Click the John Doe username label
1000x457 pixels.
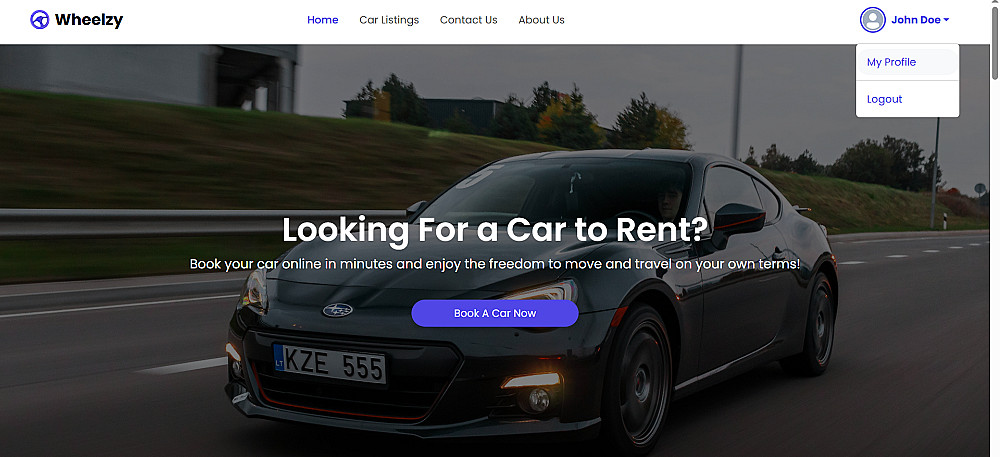[x=916, y=20]
